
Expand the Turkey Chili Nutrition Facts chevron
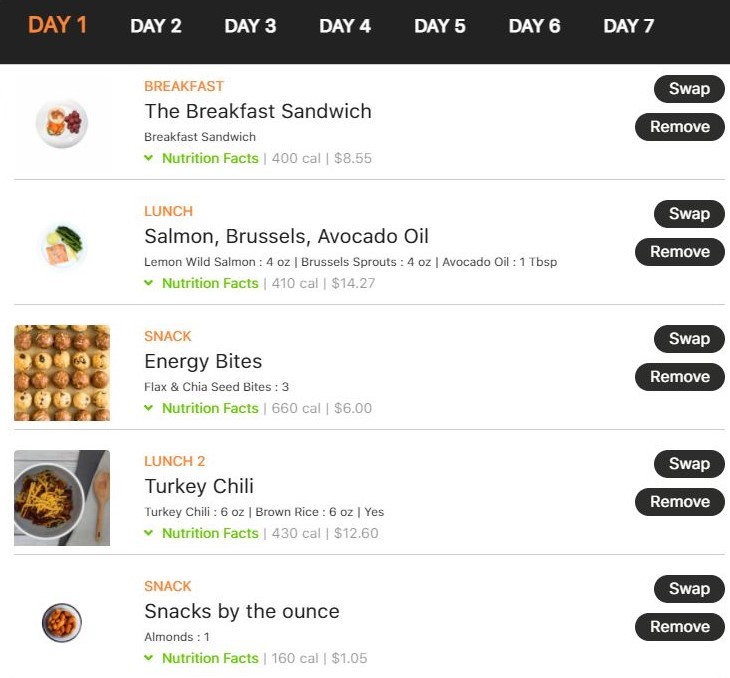click(149, 533)
